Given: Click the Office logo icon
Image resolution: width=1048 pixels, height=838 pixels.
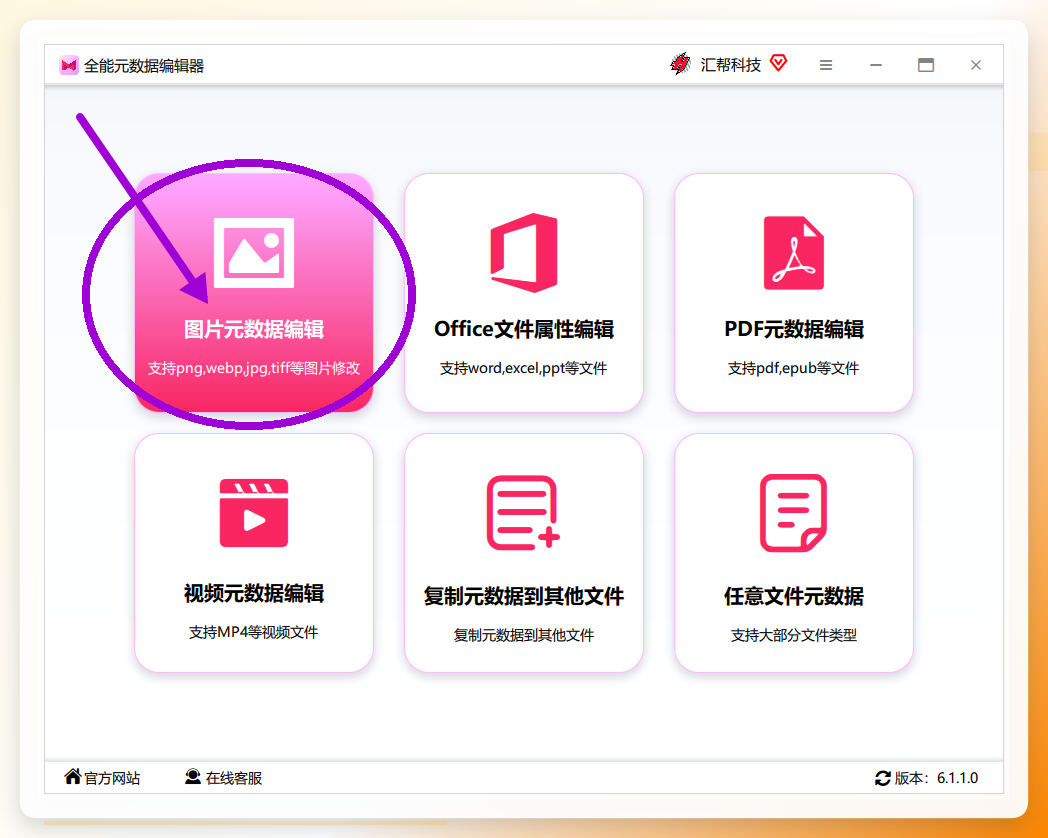Looking at the screenshot, I should [524, 253].
